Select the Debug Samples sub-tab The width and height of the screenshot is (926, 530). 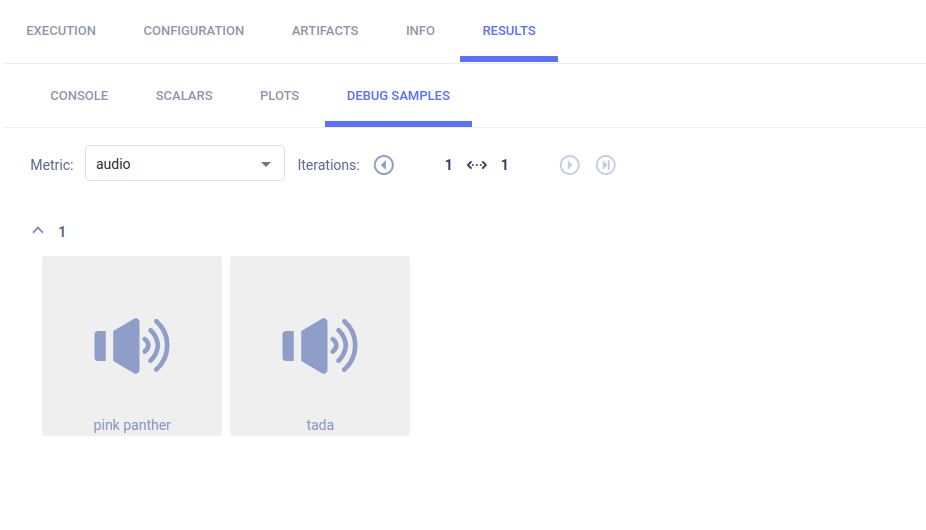point(398,96)
